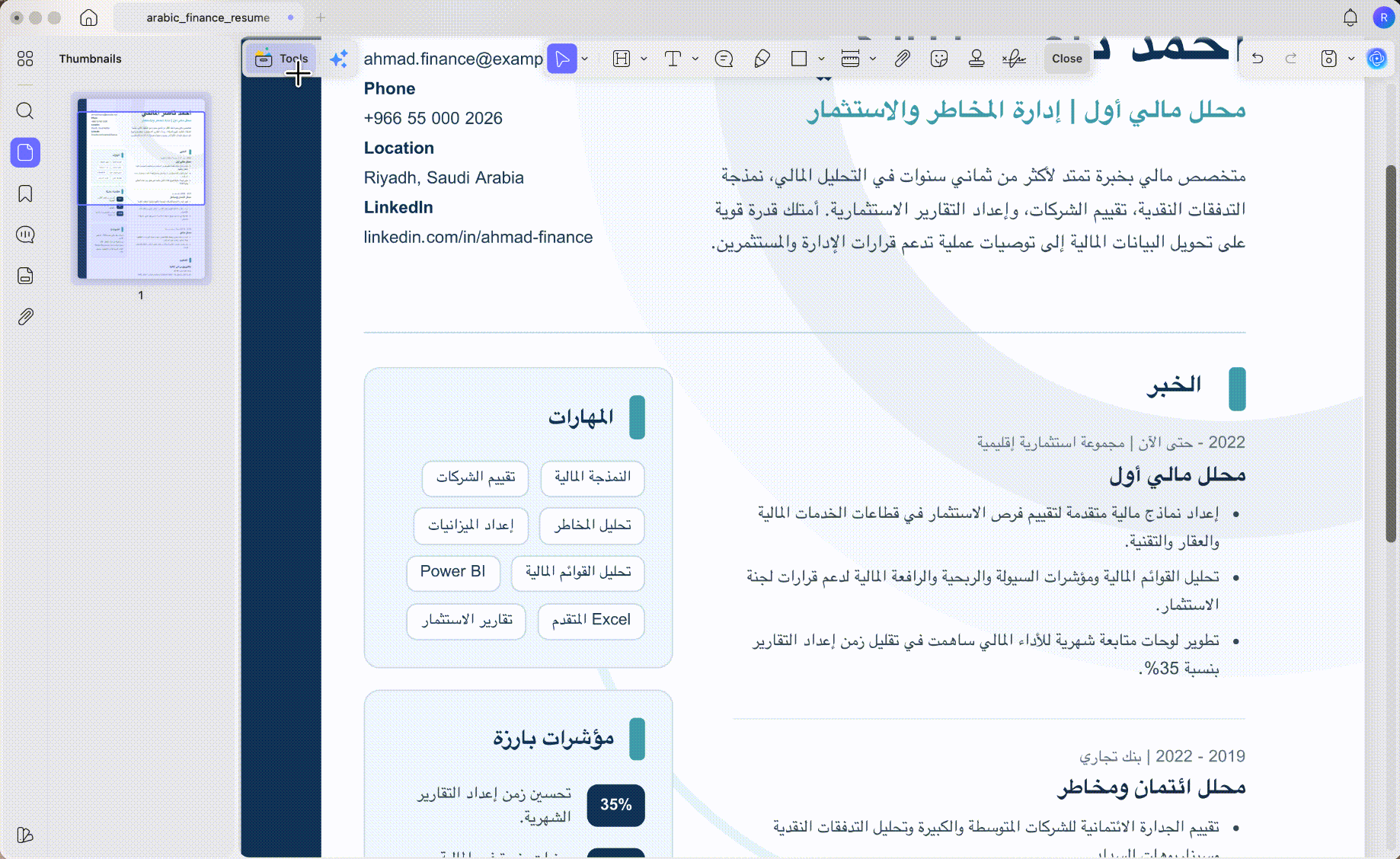The height and width of the screenshot is (859, 1400).
Task: Click the إعداد الميزانيات skill tag
Action: (x=471, y=525)
